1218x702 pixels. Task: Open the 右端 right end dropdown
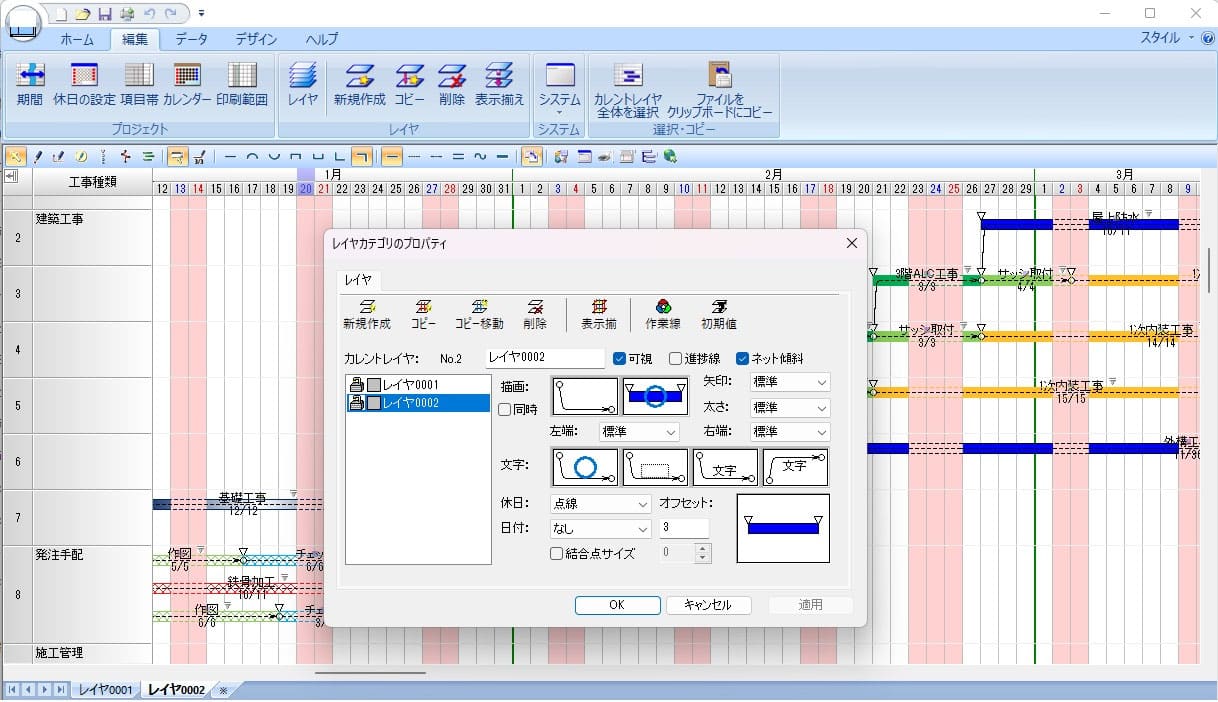(789, 432)
